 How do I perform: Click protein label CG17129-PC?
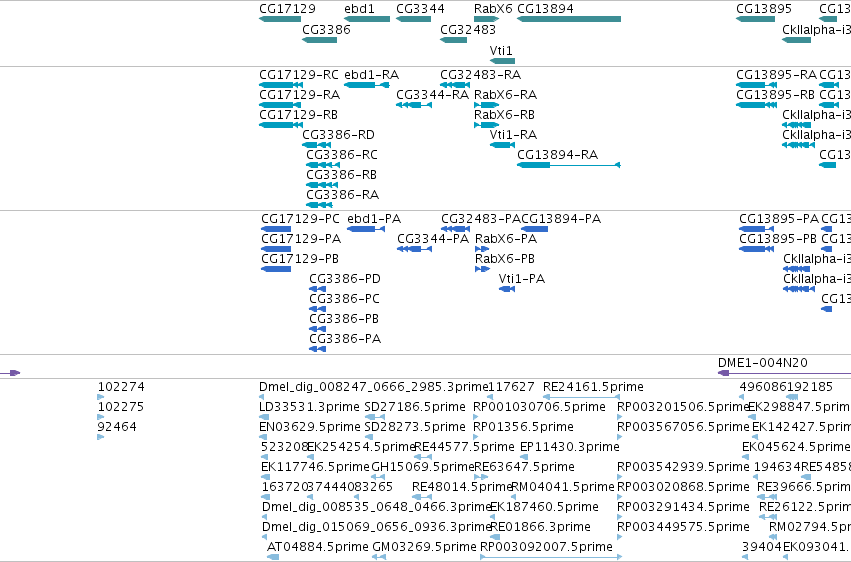tap(300, 219)
